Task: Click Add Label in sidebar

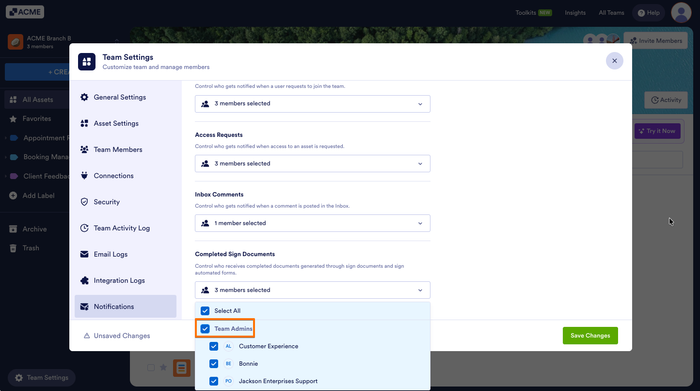Action: click(37, 196)
